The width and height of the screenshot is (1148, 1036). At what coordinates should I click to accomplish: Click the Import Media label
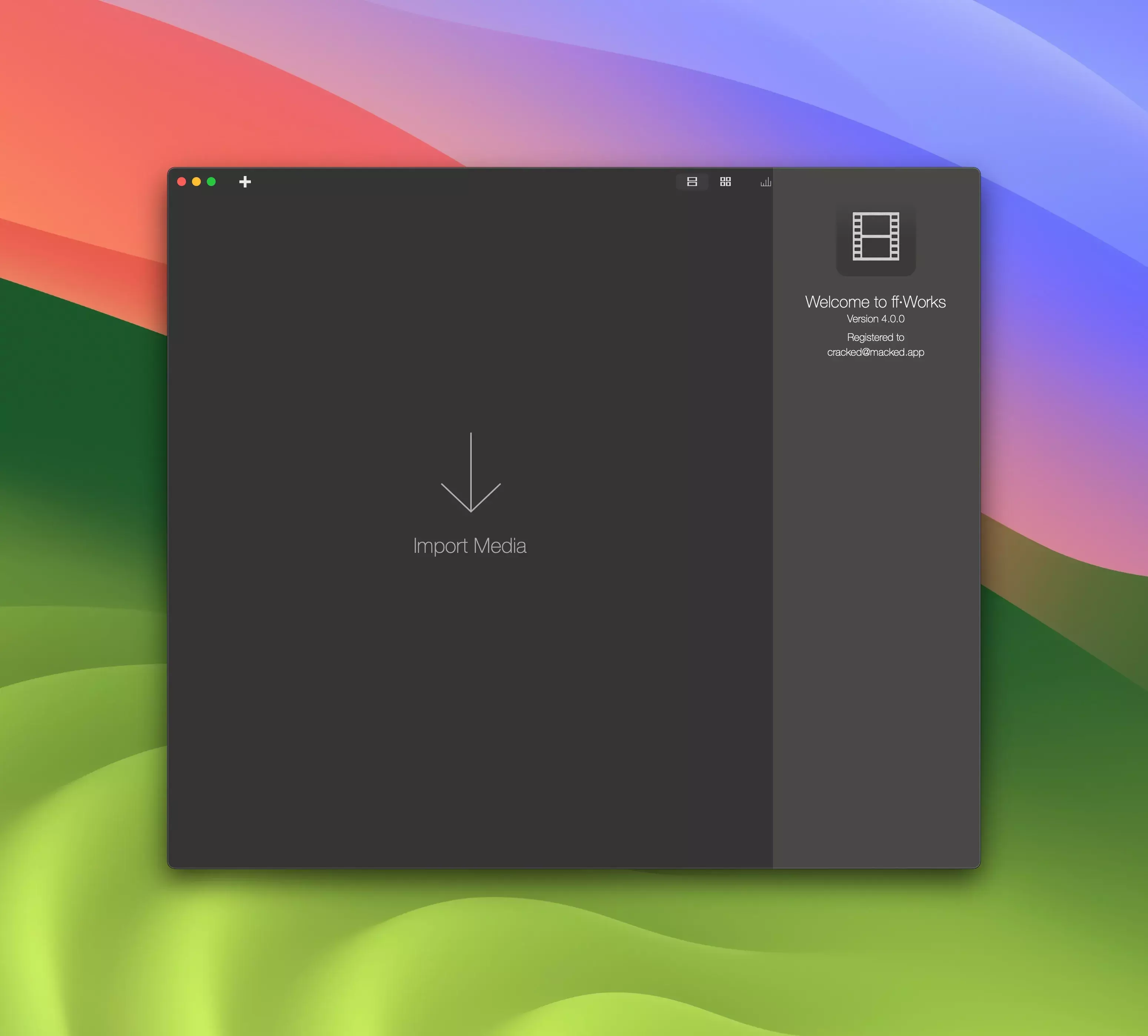pos(470,546)
